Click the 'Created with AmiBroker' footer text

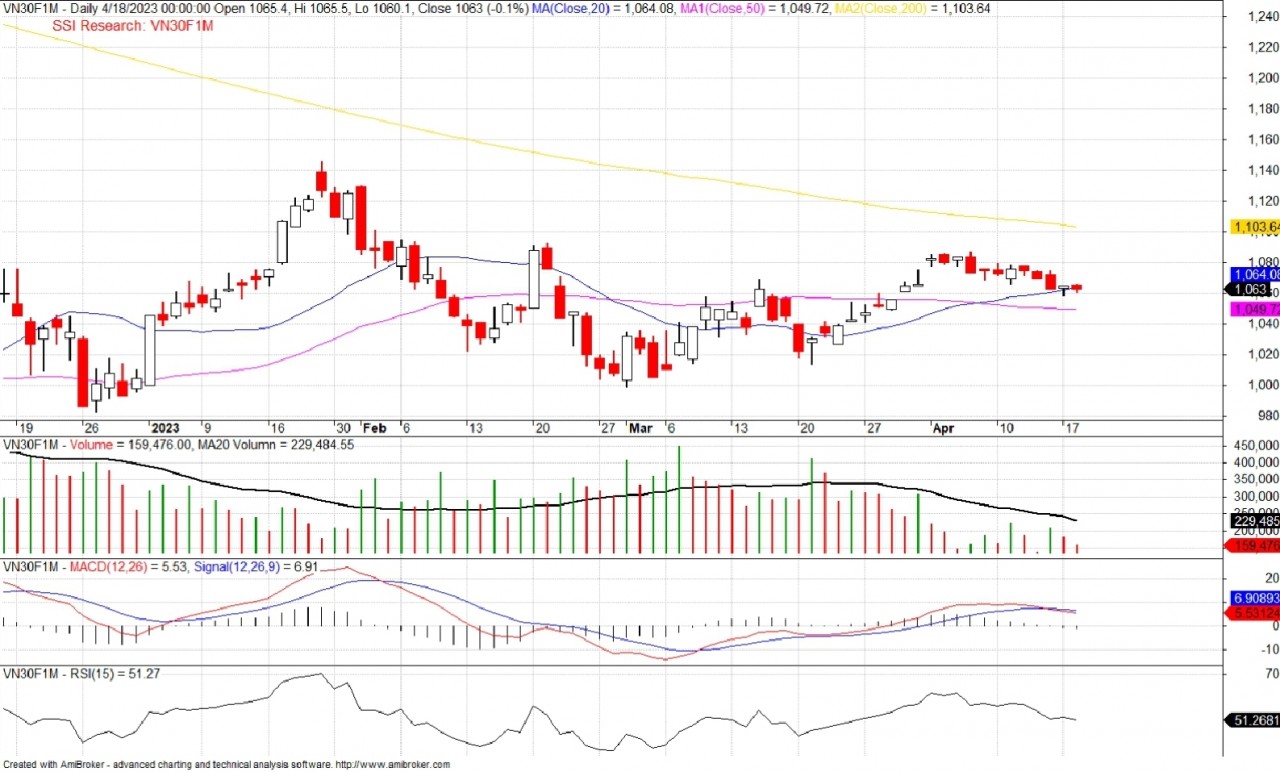(x=55, y=764)
